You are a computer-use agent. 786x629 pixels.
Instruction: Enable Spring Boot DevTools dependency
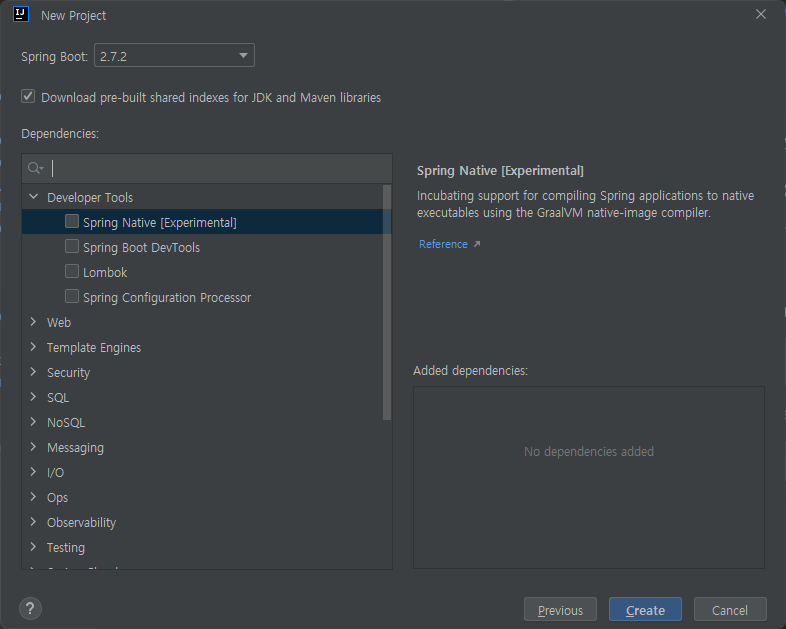pyautogui.click(x=72, y=246)
